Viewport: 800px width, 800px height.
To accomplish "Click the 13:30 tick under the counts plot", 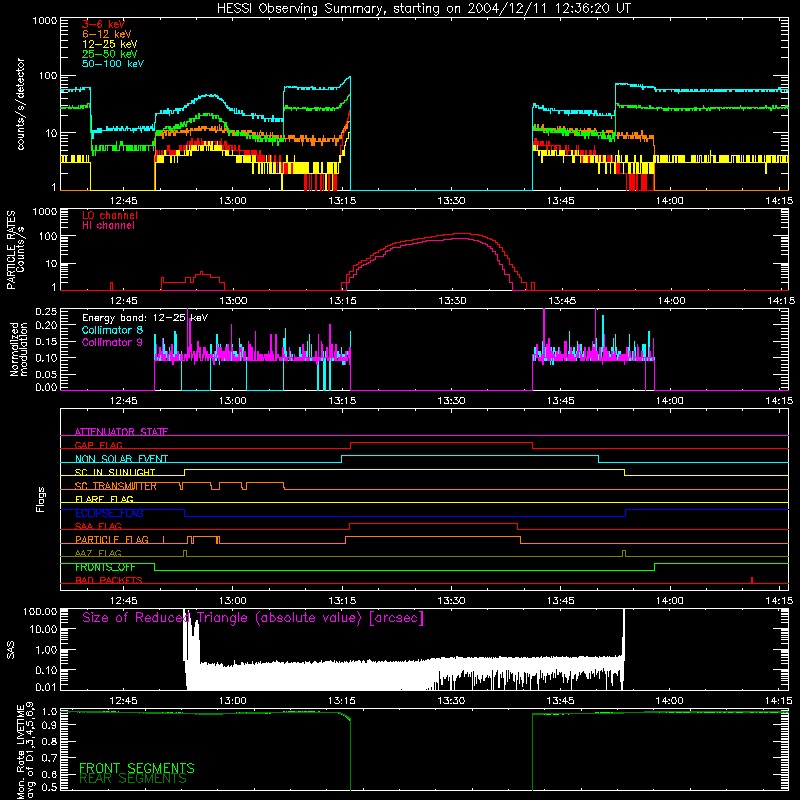I will (452, 201).
